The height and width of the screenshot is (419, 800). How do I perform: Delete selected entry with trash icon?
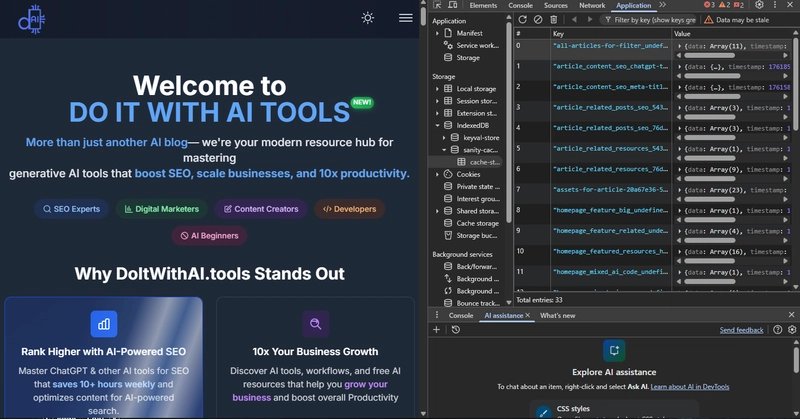[x=554, y=19]
